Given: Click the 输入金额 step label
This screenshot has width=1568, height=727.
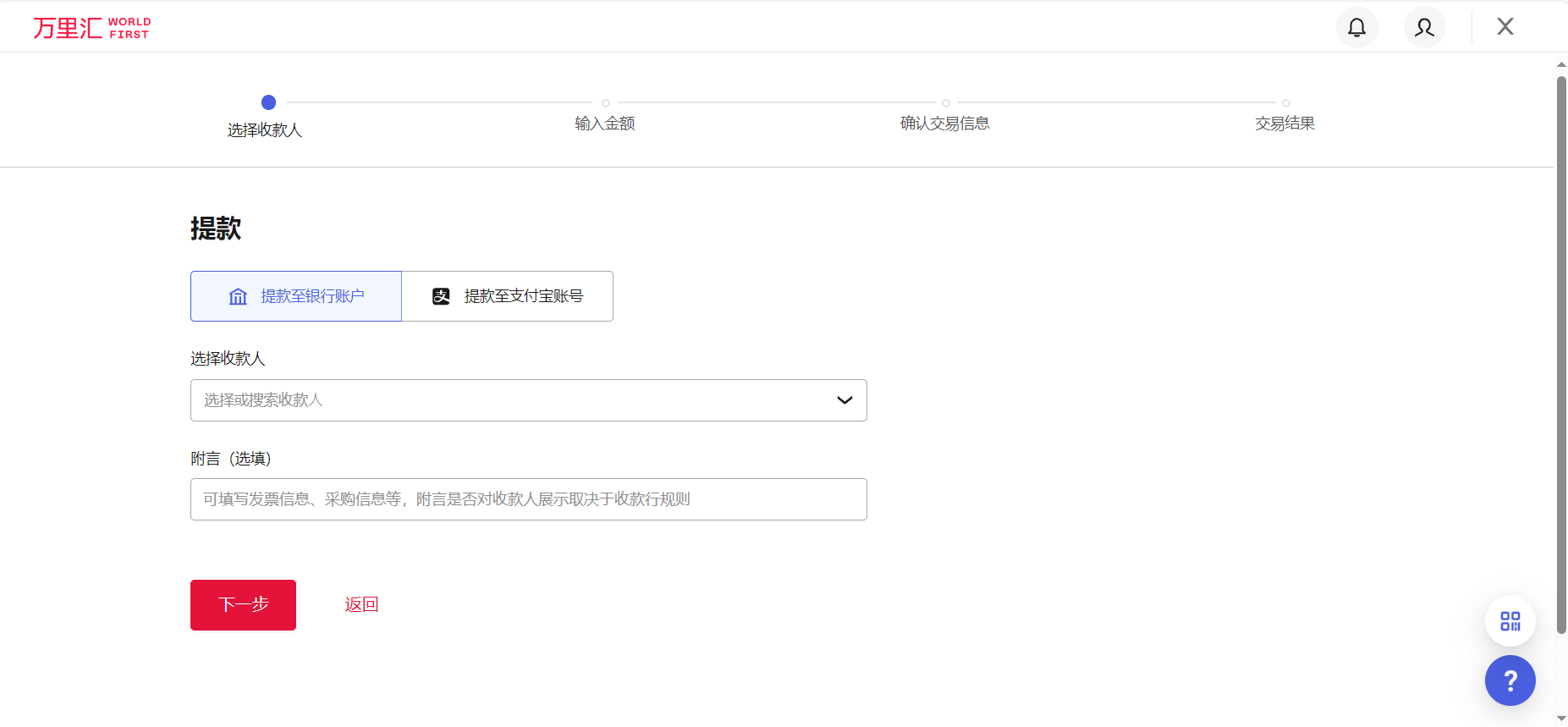Looking at the screenshot, I should (x=604, y=124).
